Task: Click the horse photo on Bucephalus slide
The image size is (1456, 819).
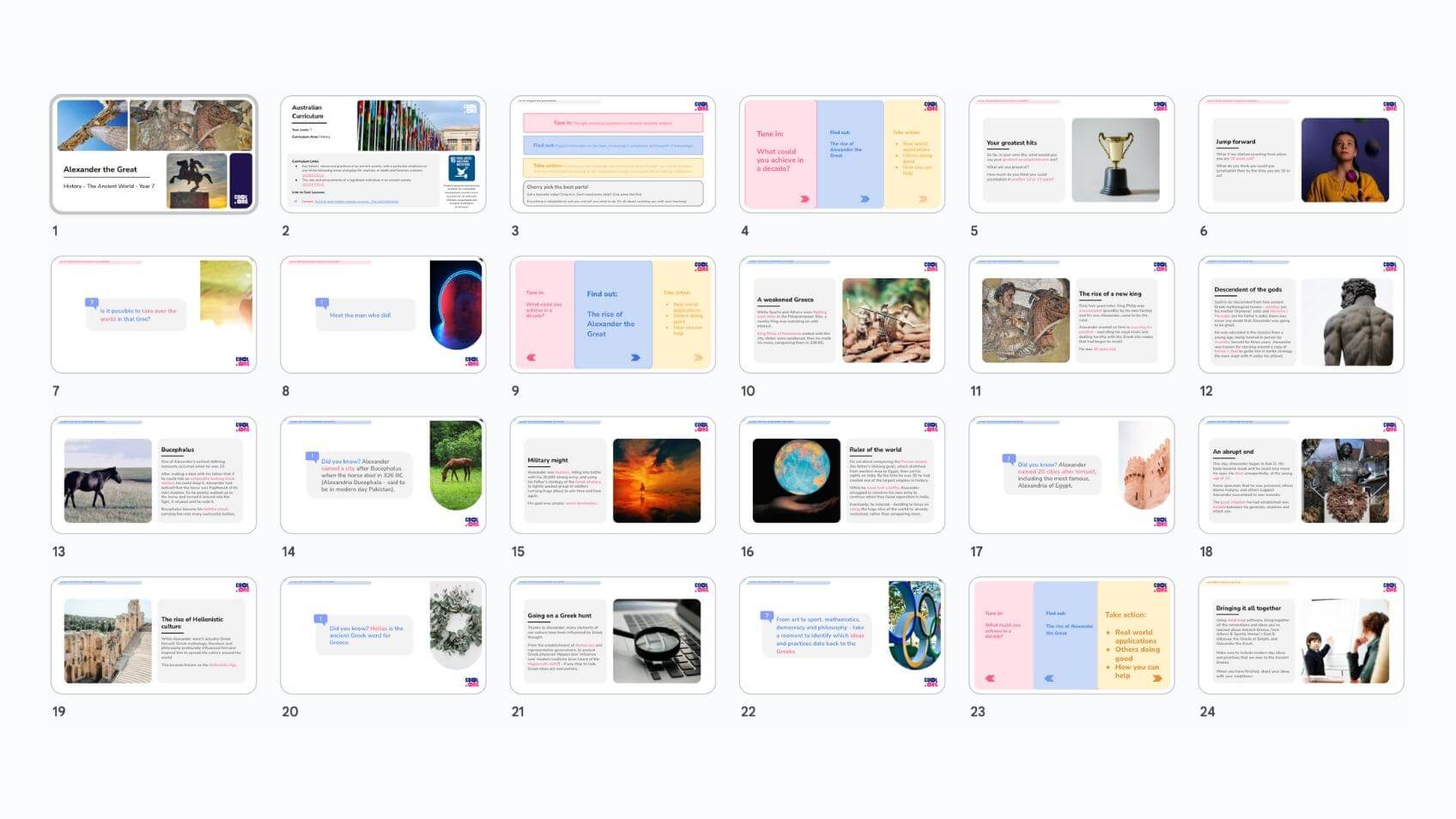Action: (107, 481)
